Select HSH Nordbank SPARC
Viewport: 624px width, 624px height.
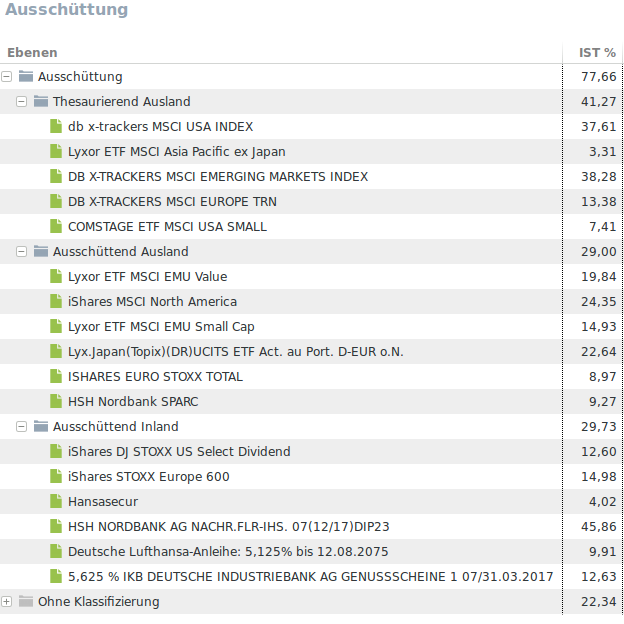[133, 402]
